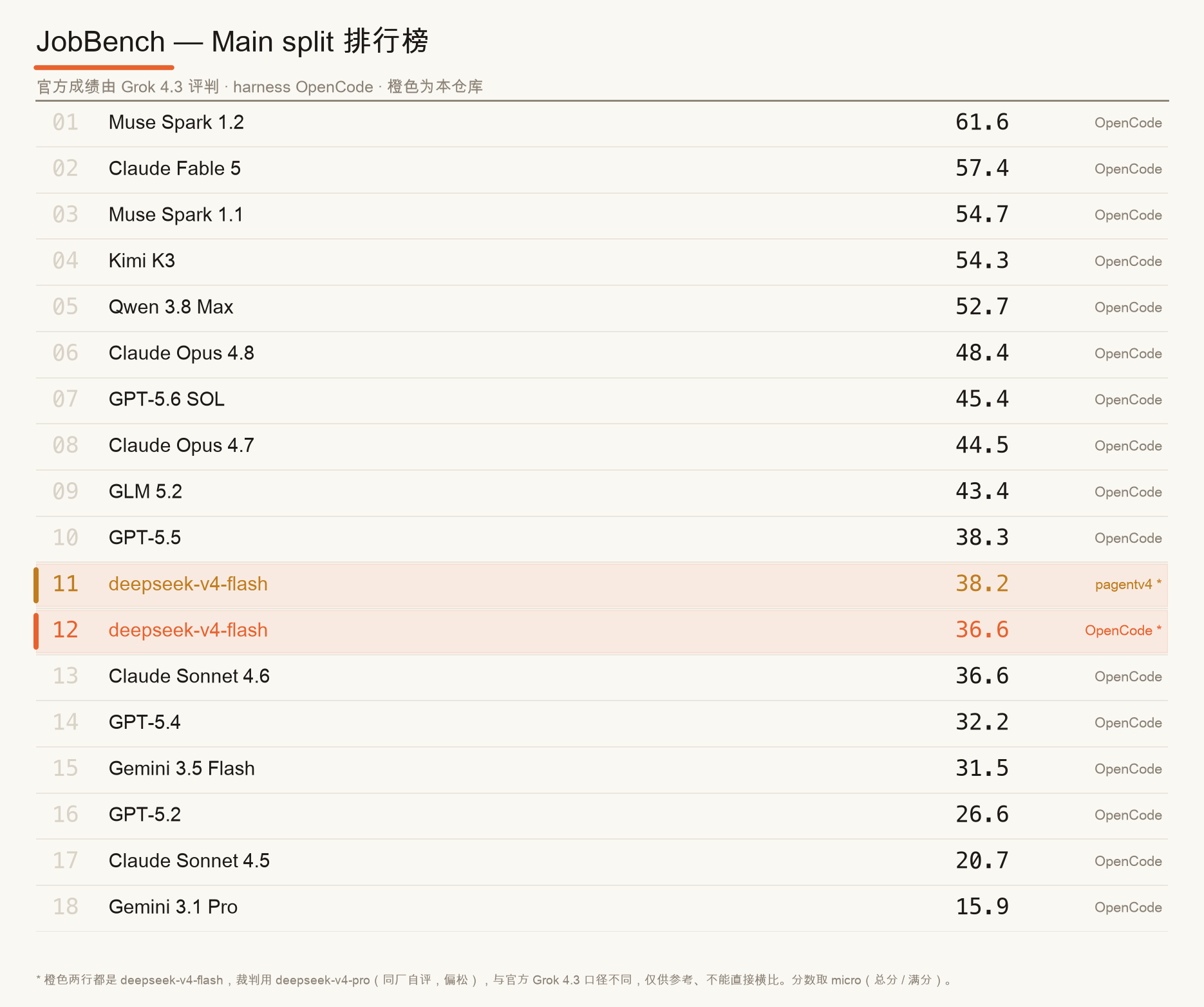Click the highlighted score 38.2

[982, 584]
